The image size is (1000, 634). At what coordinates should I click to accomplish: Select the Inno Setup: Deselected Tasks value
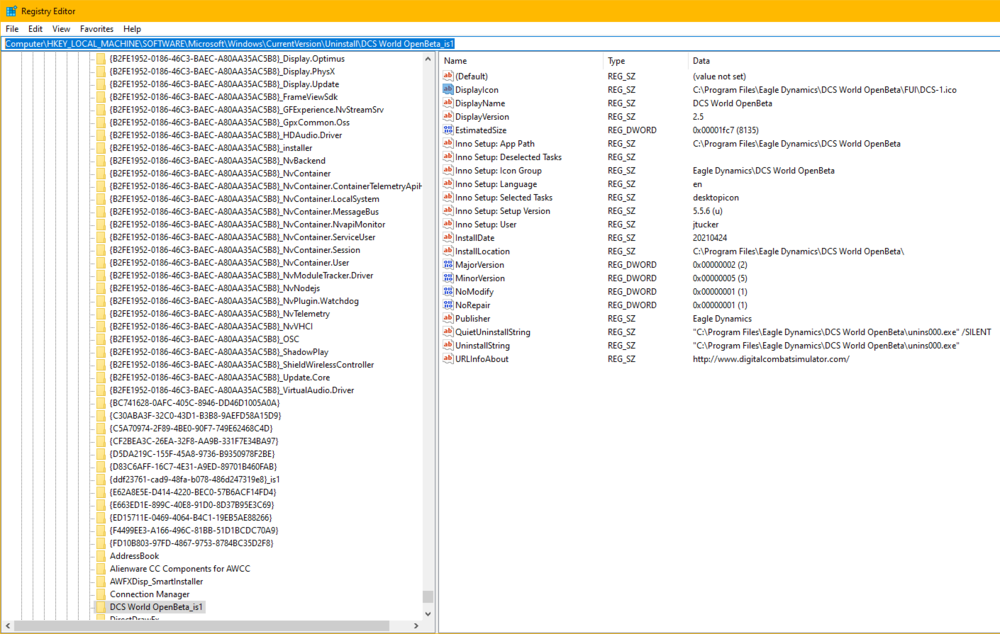pyautogui.click(x=508, y=157)
